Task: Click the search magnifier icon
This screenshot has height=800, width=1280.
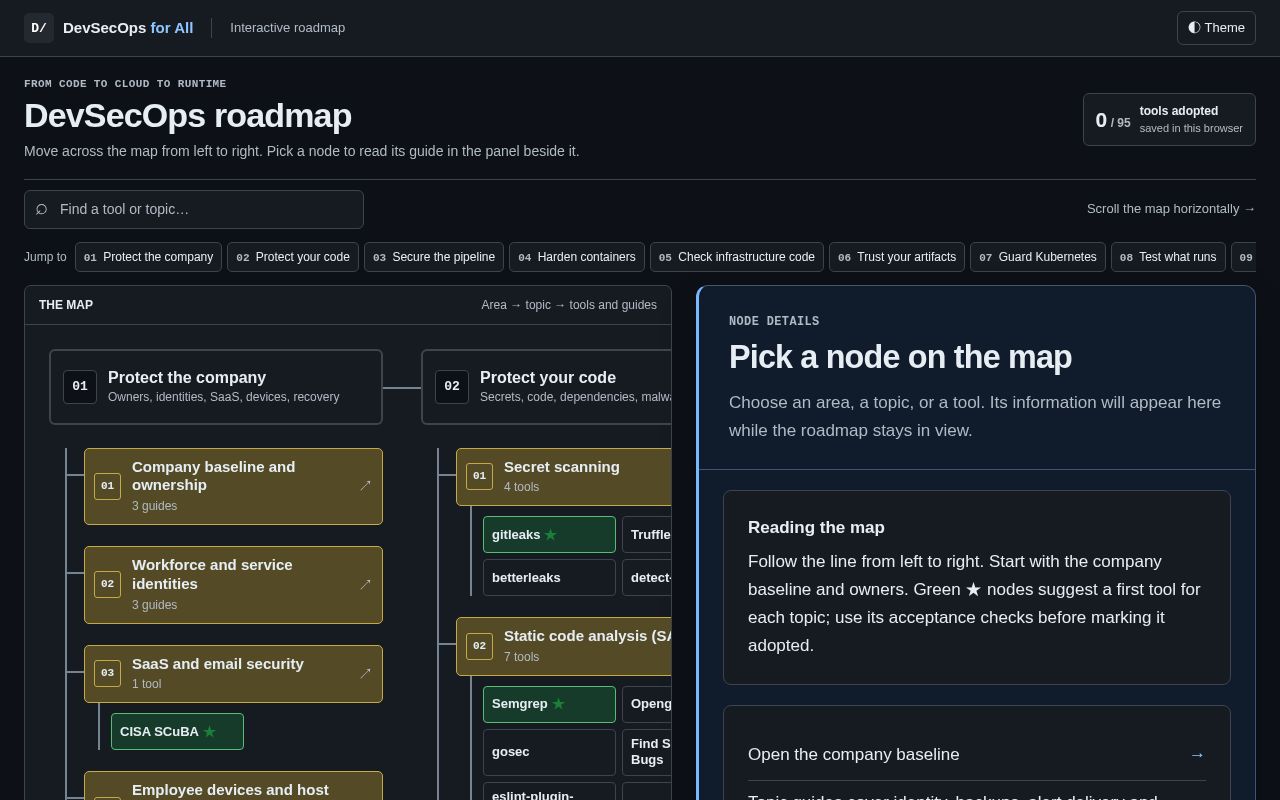Action: (x=42, y=209)
